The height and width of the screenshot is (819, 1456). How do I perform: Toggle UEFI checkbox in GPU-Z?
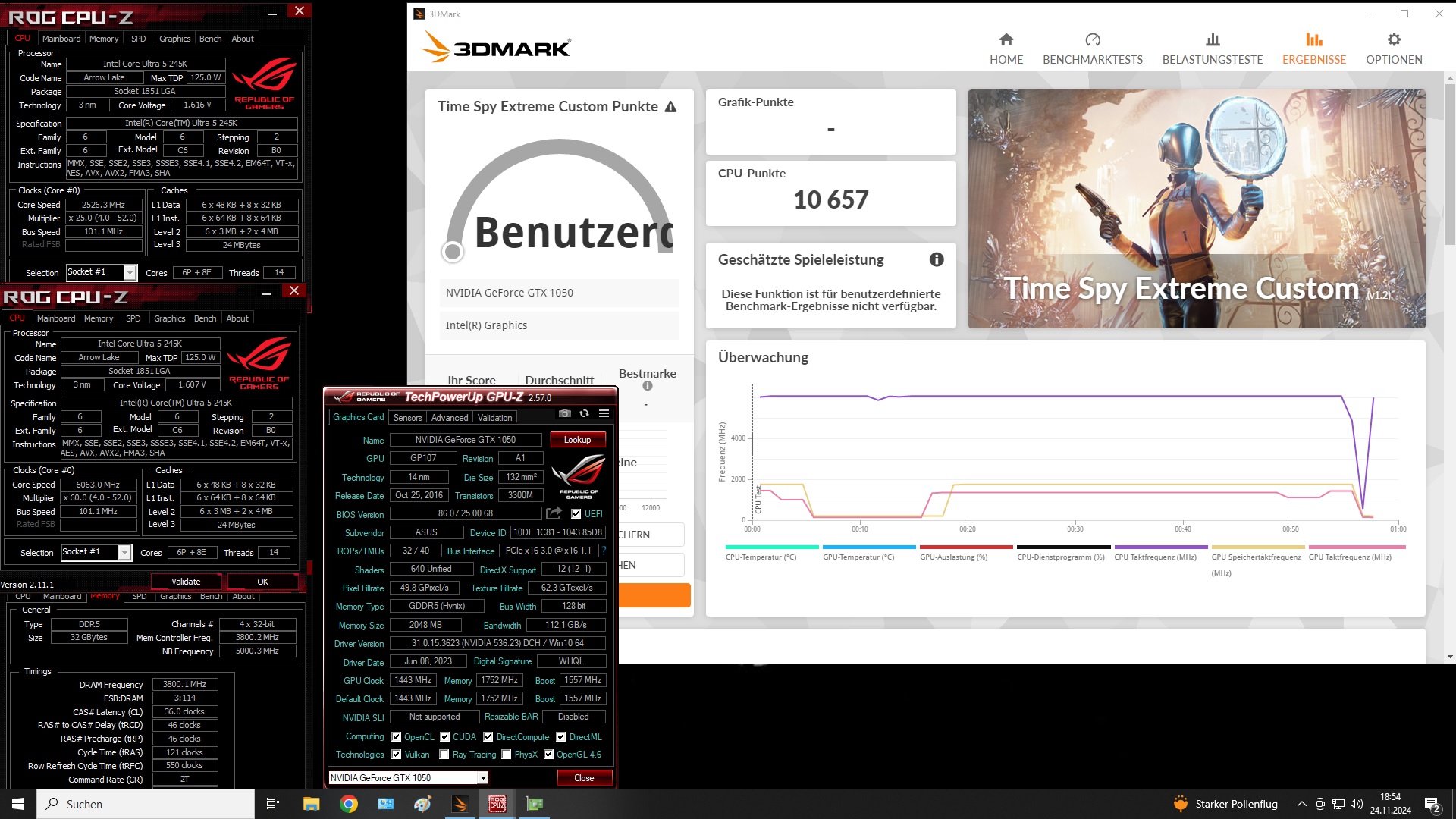click(576, 514)
